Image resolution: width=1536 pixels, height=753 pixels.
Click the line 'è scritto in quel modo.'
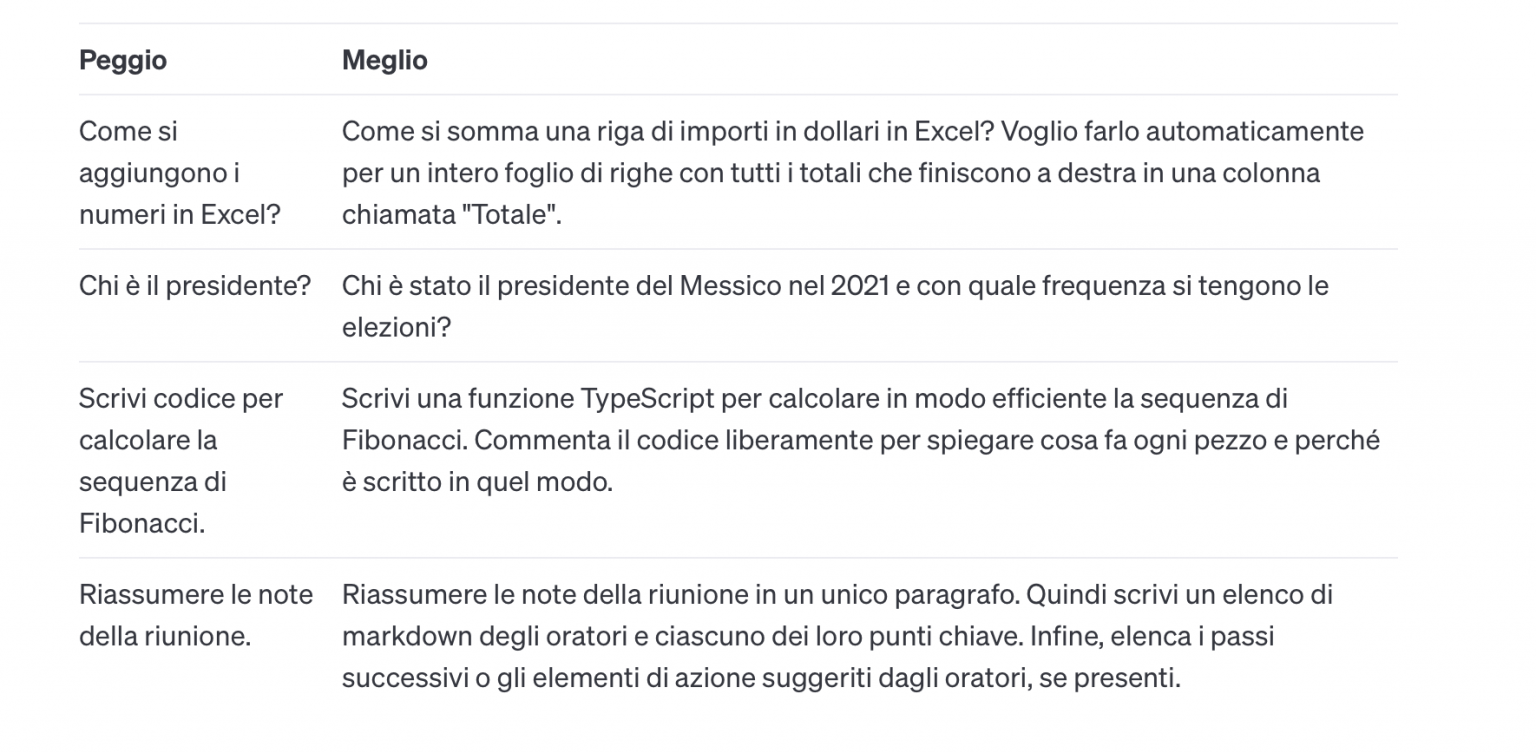476,482
